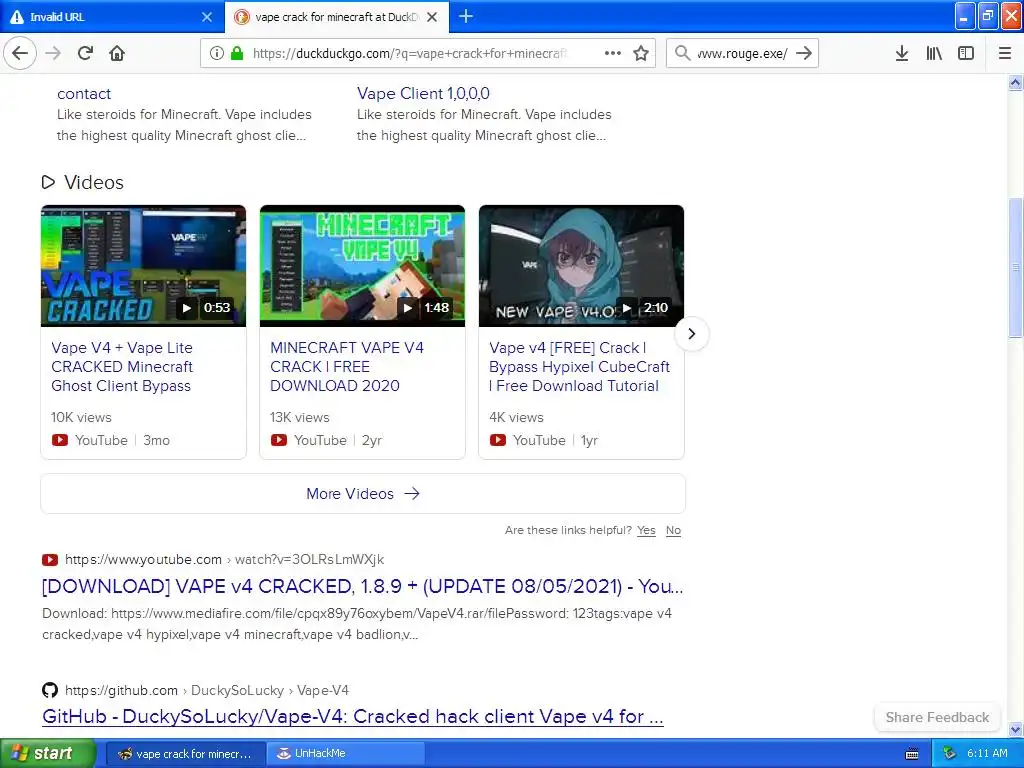
Task: Open the Library menu
Action: (x=934, y=53)
